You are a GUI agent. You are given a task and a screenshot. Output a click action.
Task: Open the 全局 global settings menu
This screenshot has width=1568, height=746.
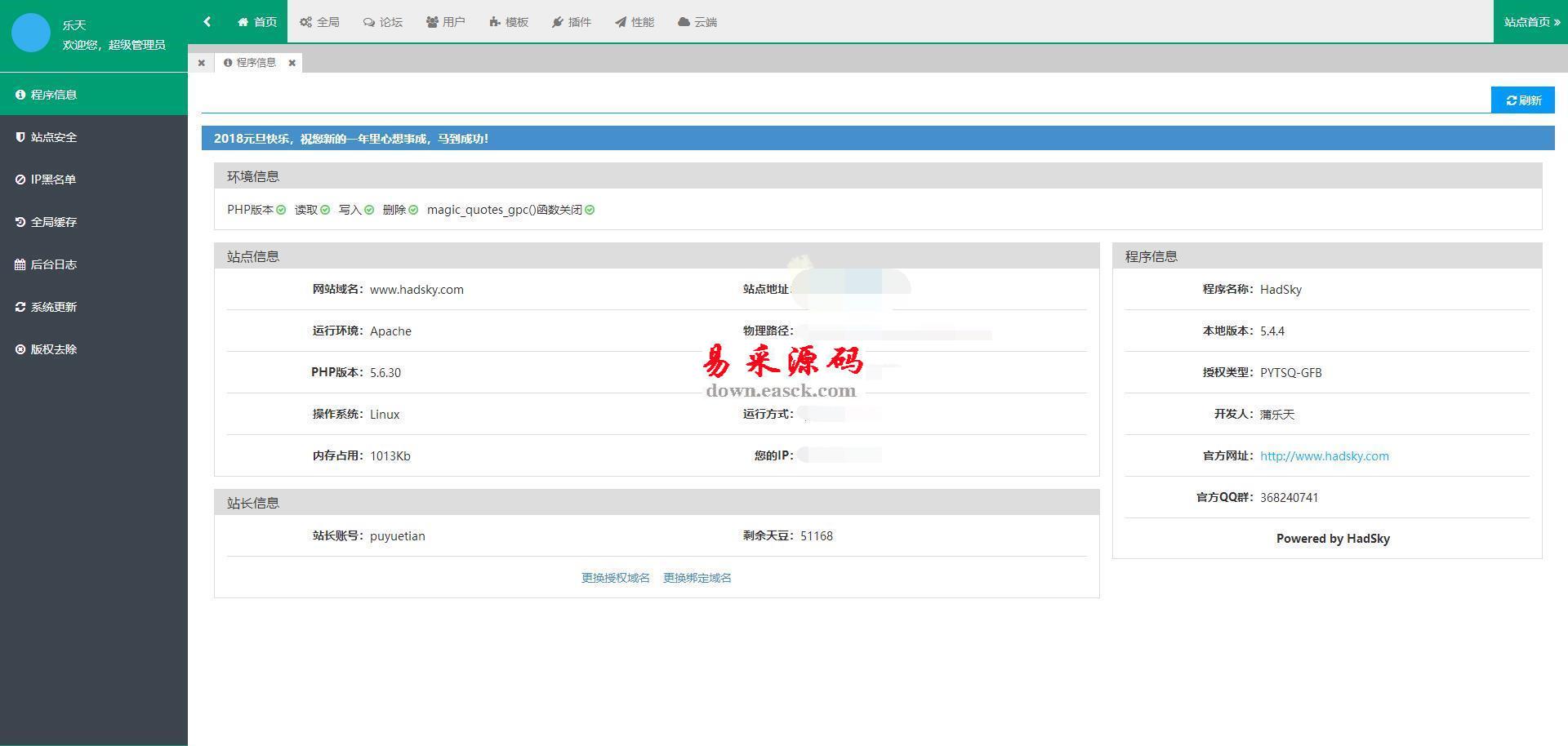319,22
